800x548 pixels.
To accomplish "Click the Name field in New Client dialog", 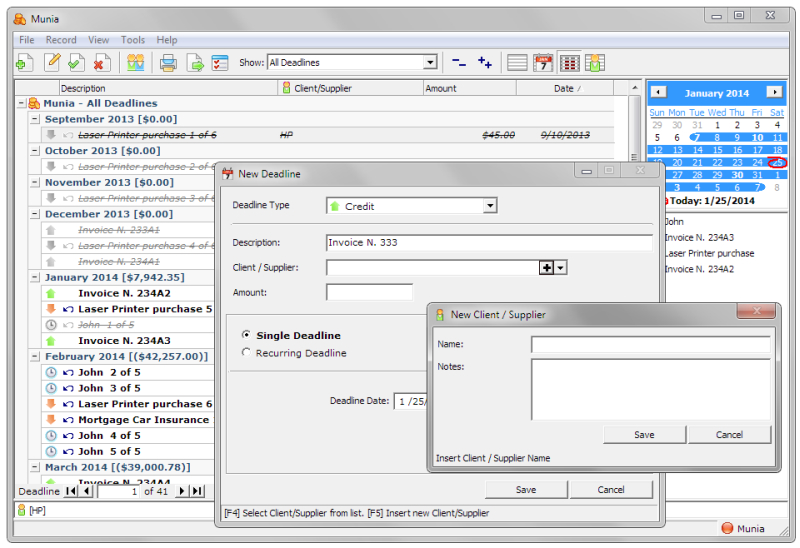I will (x=650, y=345).
